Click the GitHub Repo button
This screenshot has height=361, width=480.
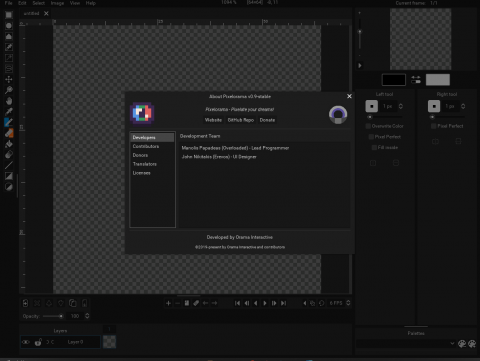[x=241, y=120]
